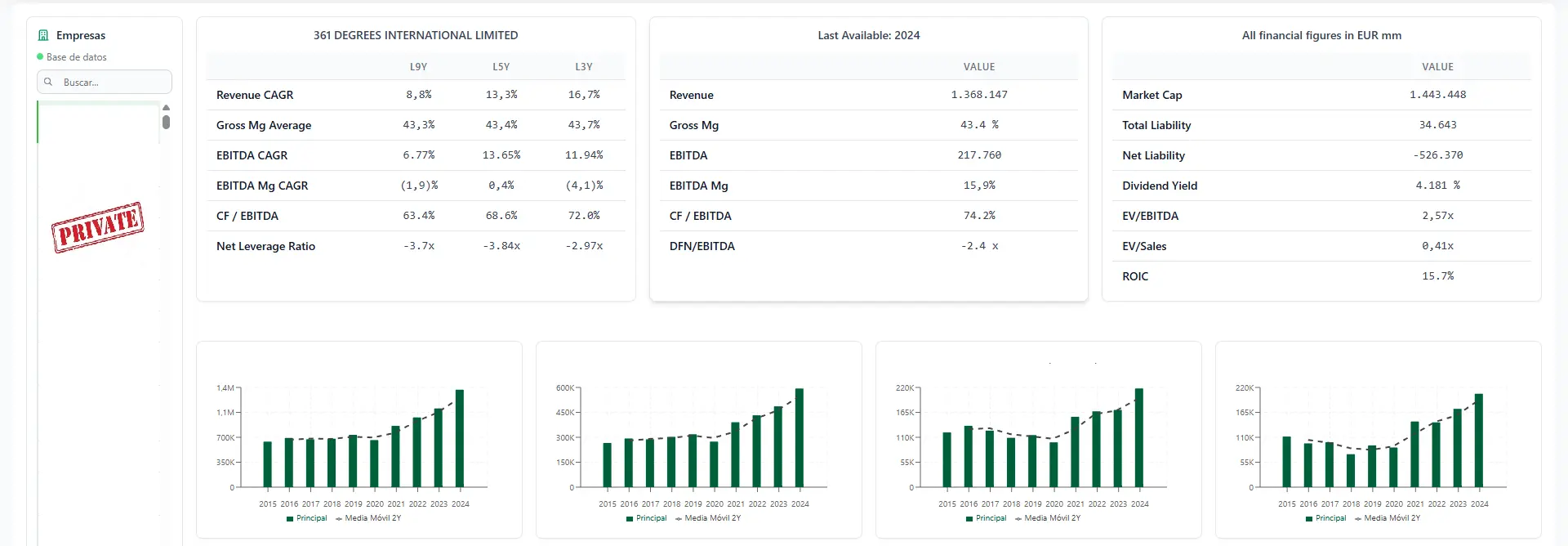
Task: Select the highlighted first company list entry
Action: click(98, 123)
